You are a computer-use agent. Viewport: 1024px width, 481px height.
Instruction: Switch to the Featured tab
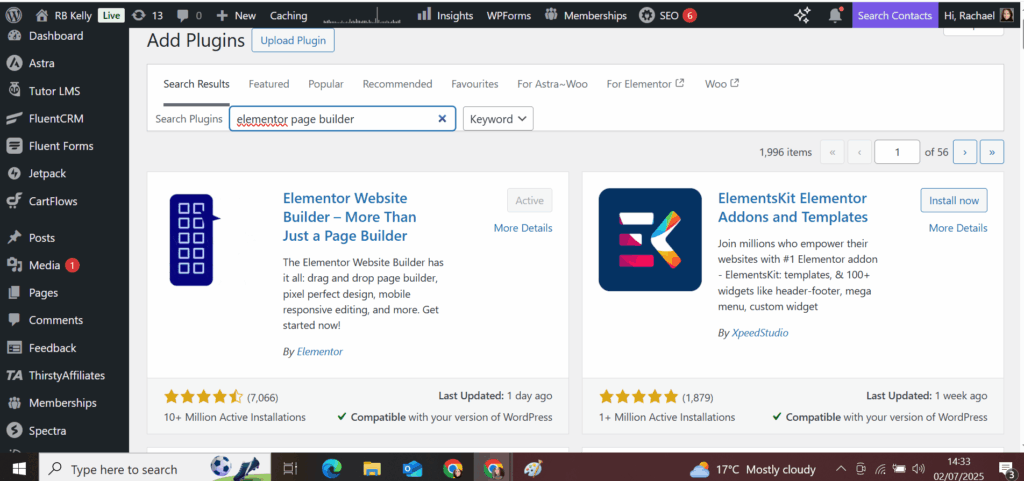point(268,84)
